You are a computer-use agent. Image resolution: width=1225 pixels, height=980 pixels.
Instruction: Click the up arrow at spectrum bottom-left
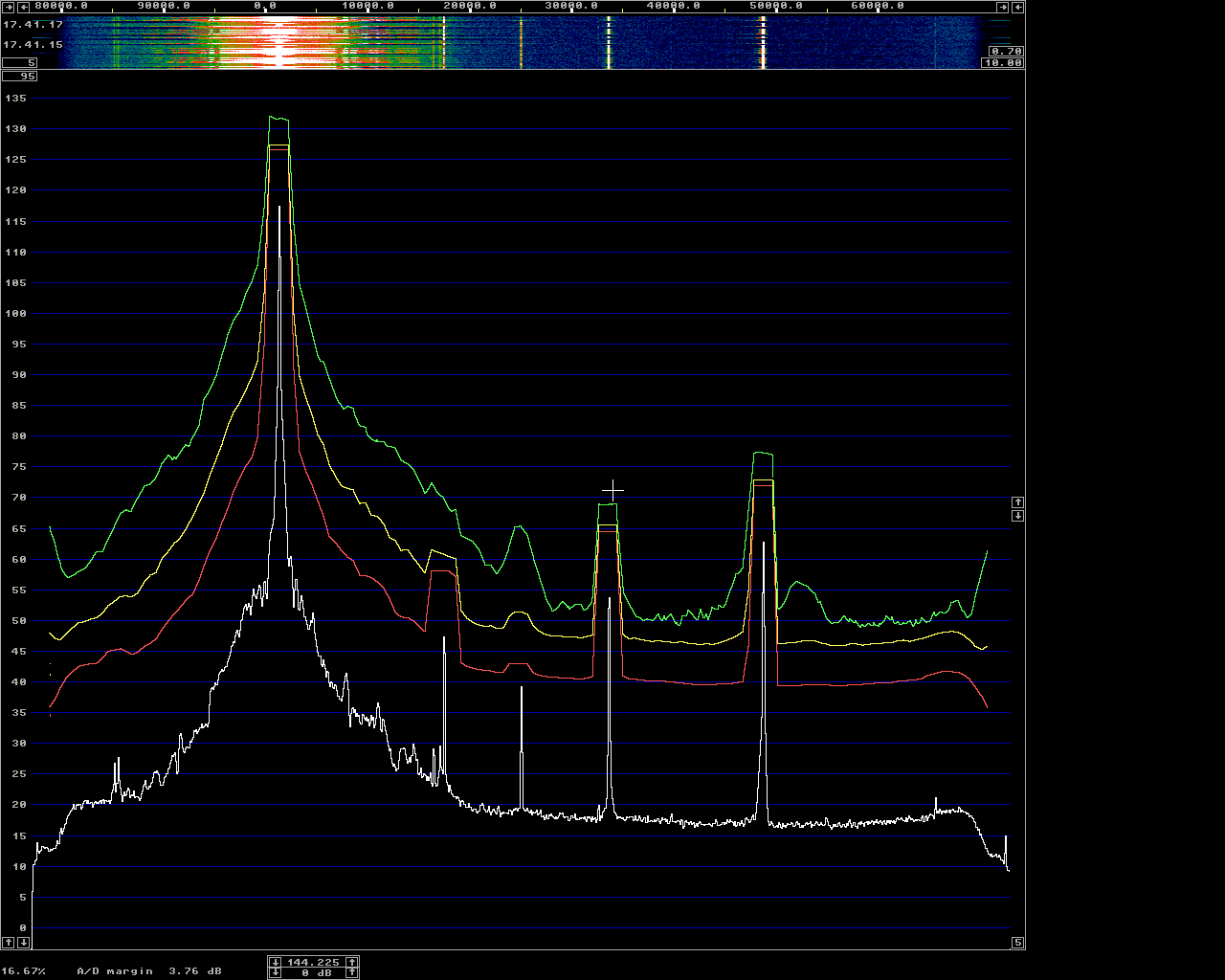(9, 943)
